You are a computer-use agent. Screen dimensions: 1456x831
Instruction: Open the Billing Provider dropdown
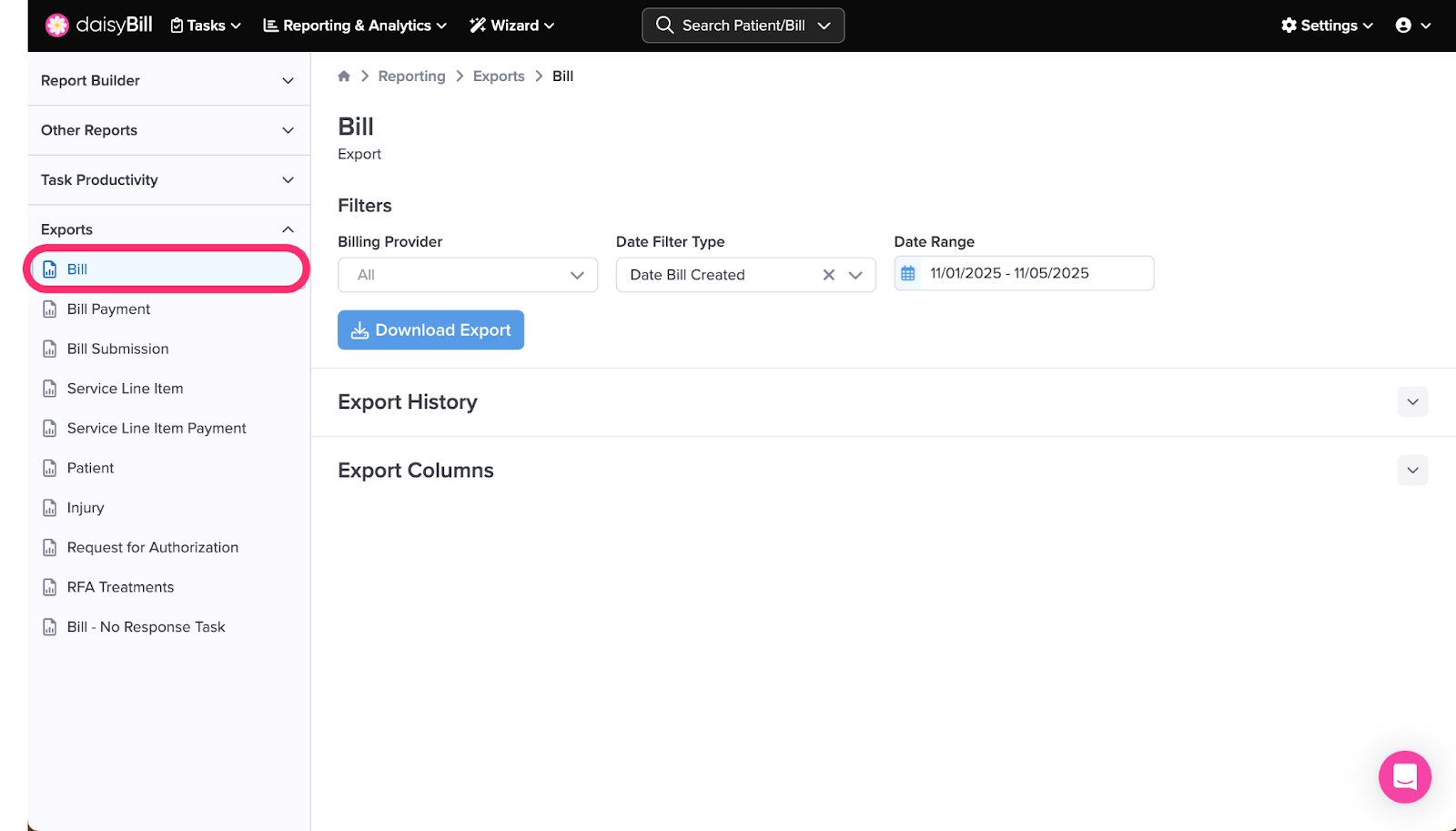(467, 275)
